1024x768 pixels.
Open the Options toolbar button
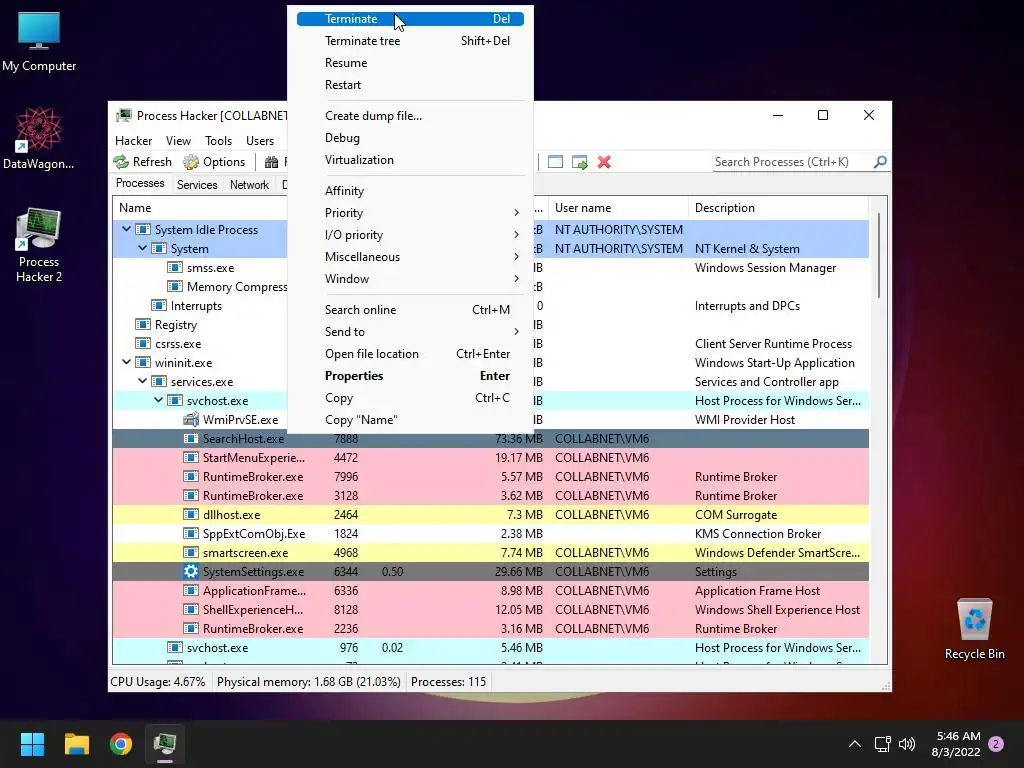(x=214, y=162)
